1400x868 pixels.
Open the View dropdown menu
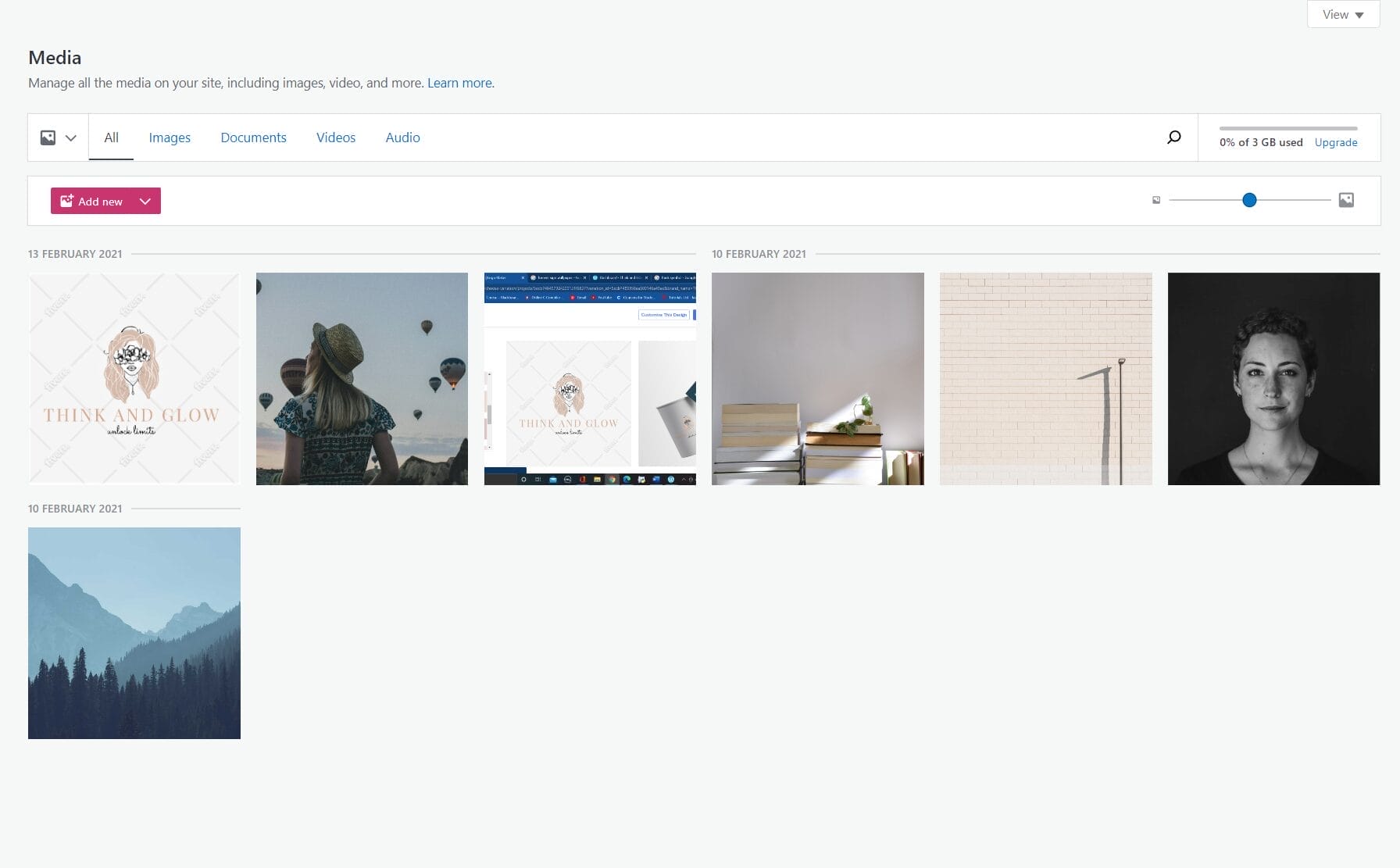coord(1343,15)
